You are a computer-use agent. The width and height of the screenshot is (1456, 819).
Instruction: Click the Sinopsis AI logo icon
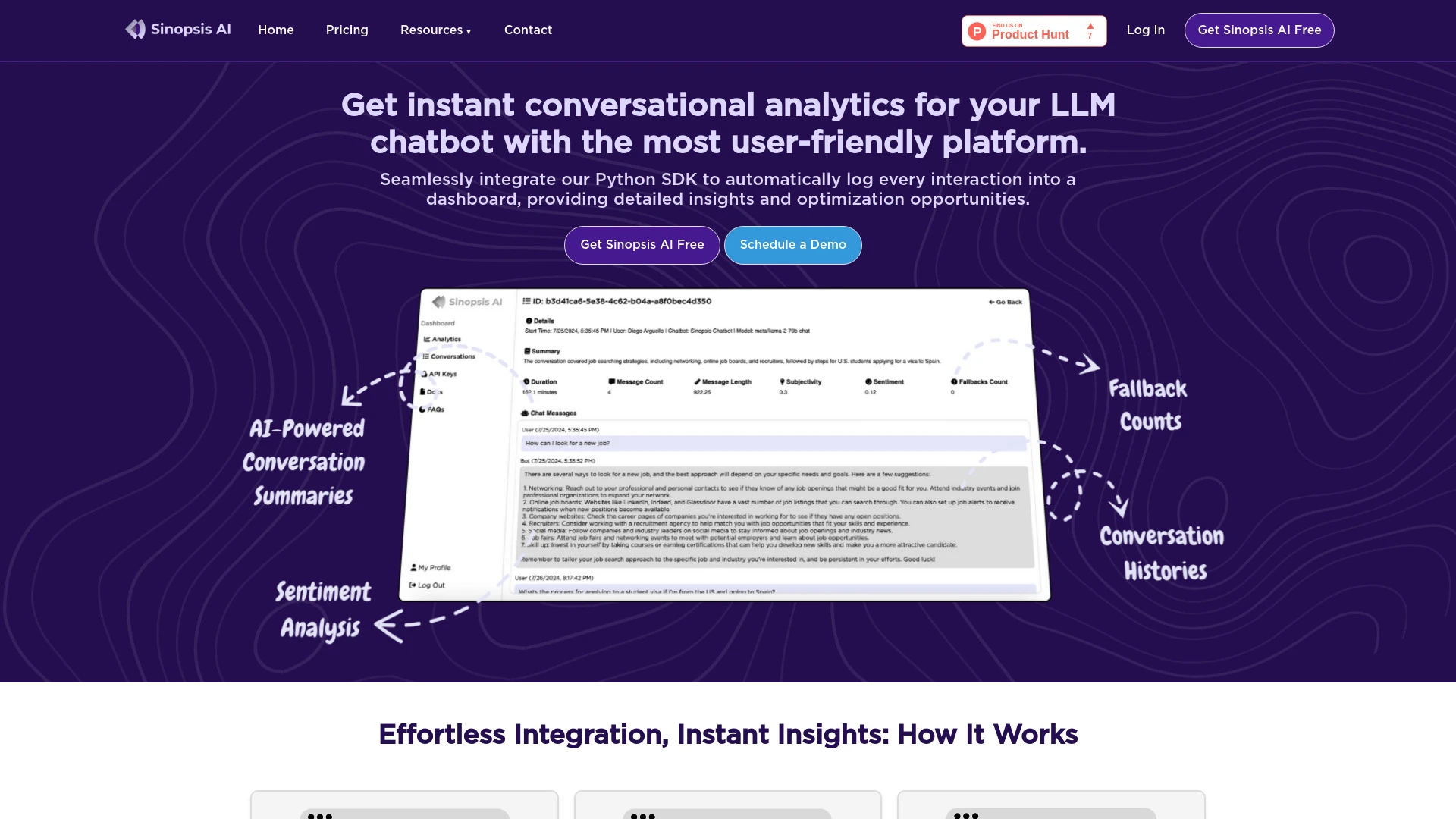click(134, 30)
